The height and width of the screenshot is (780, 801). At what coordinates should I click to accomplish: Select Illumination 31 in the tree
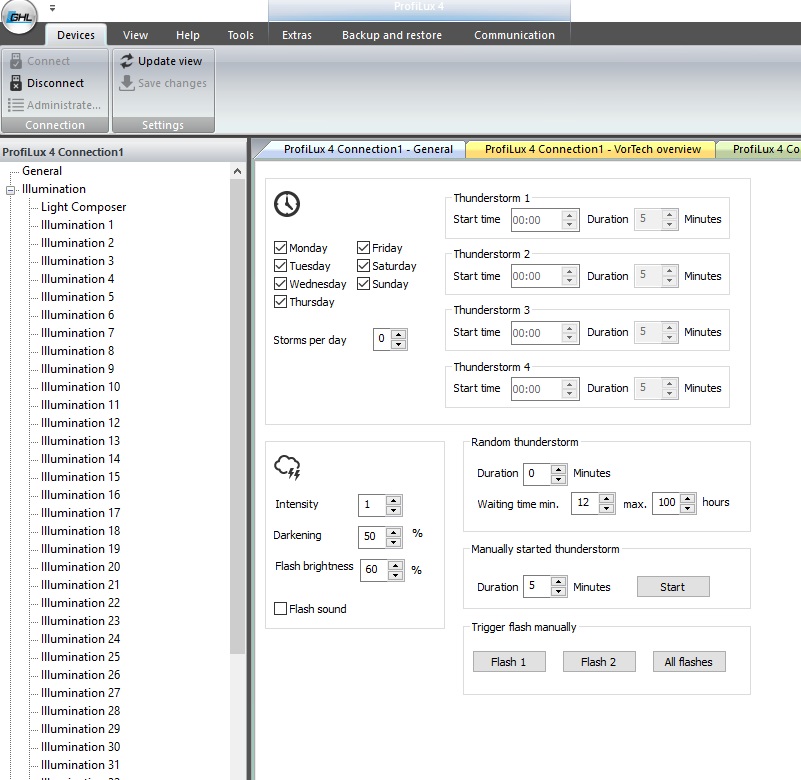tap(80, 765)
